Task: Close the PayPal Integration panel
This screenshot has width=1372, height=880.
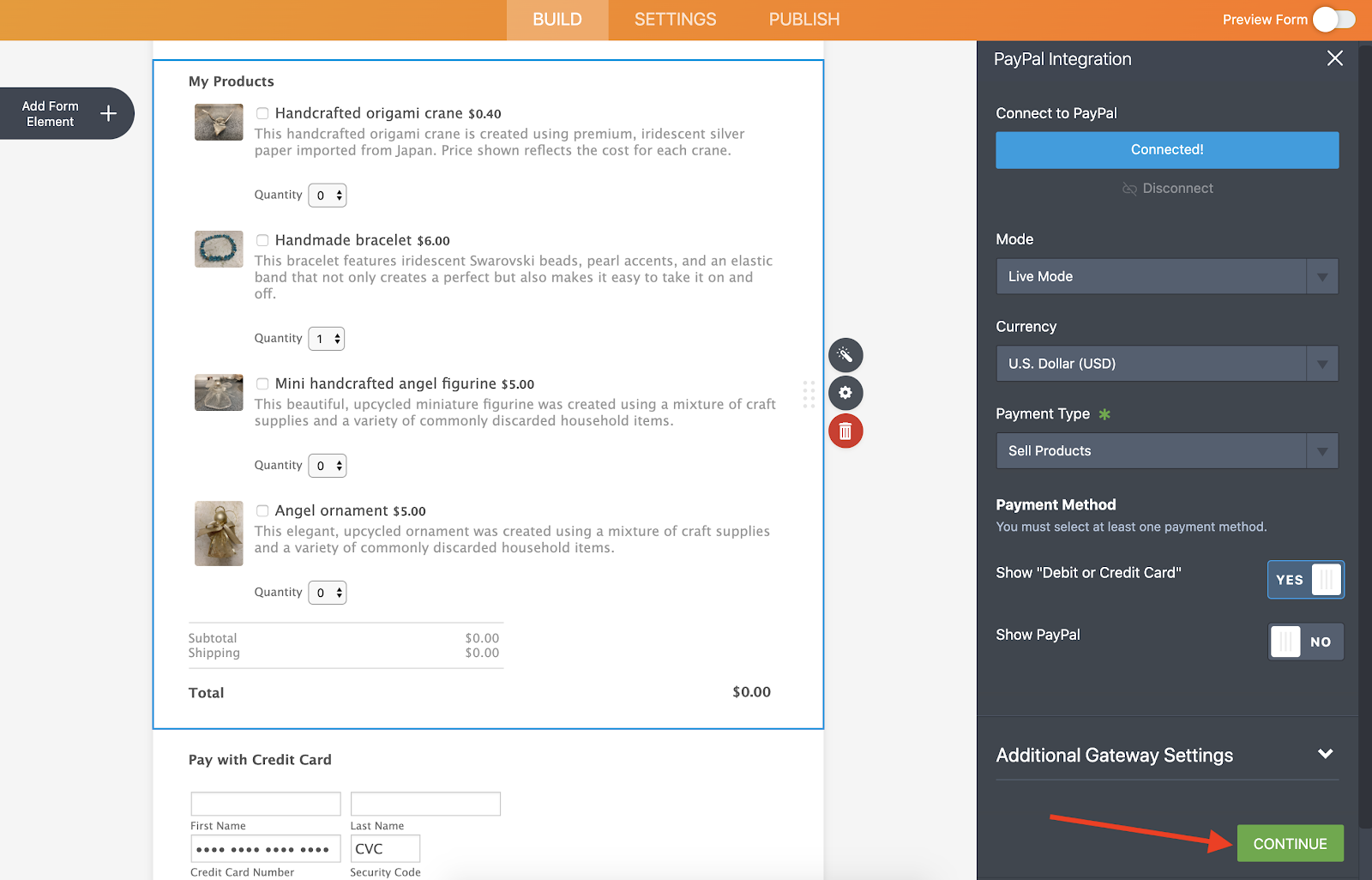Action: (1334, 58)
